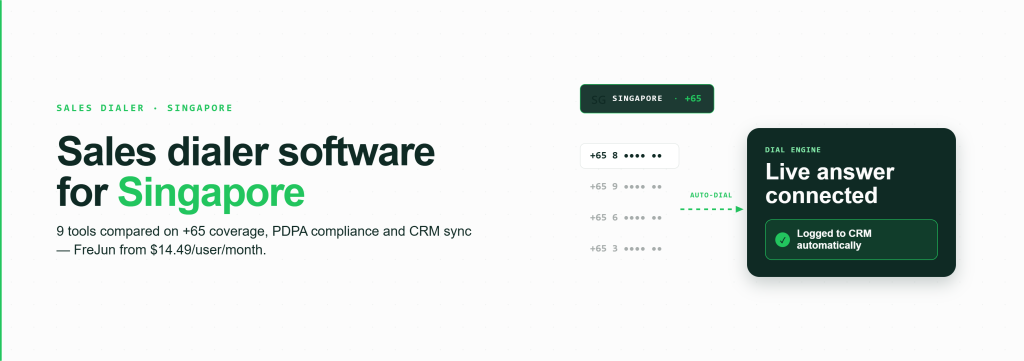Click the green Singapore word in headline
This screenshot has width=1024, height=361.
pos(211,193)
